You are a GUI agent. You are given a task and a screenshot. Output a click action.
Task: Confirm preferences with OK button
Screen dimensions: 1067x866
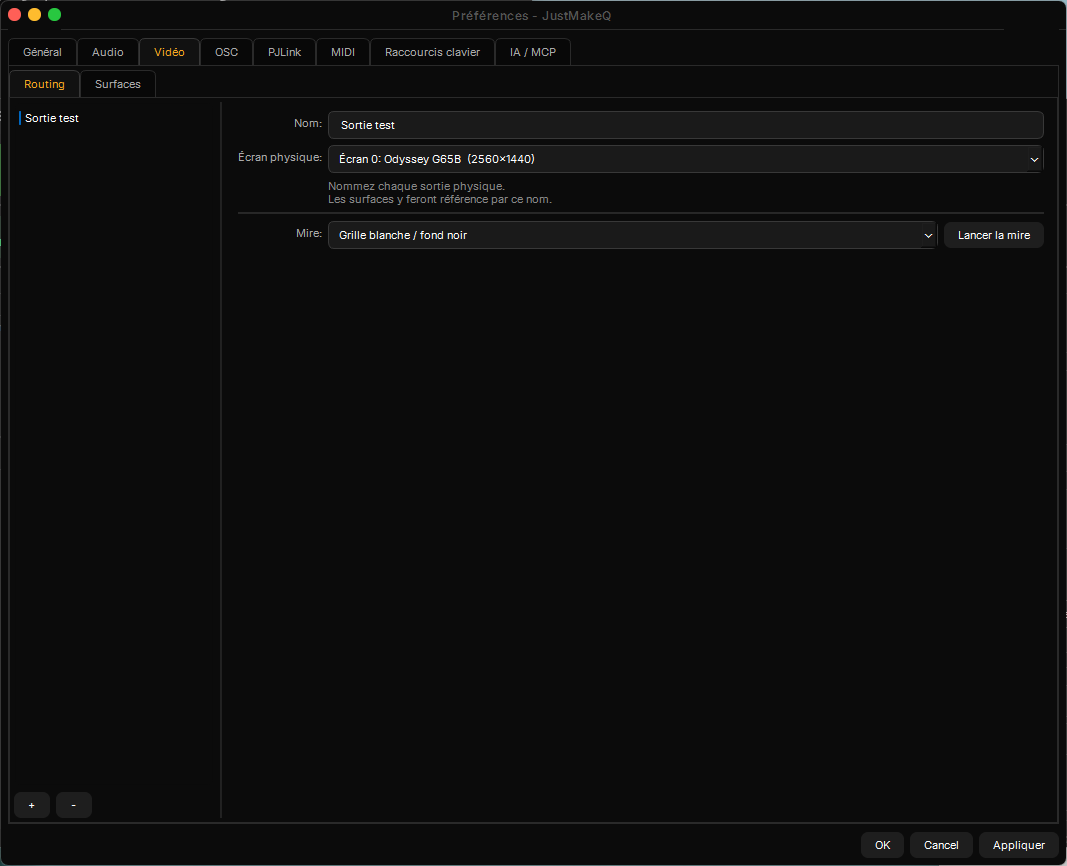click(883, 845)
